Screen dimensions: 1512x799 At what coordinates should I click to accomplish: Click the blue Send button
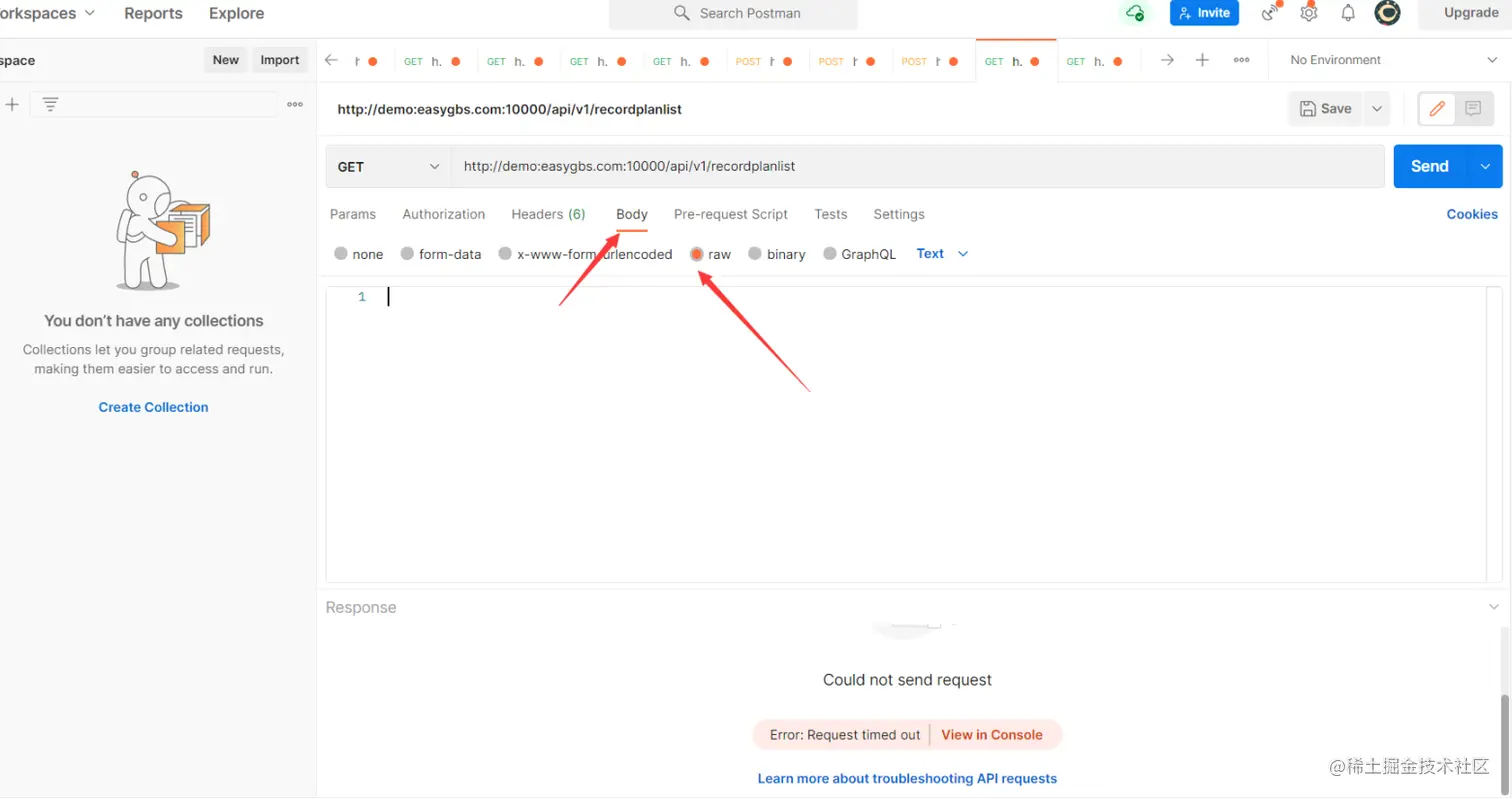click(x=1430, y=167)
